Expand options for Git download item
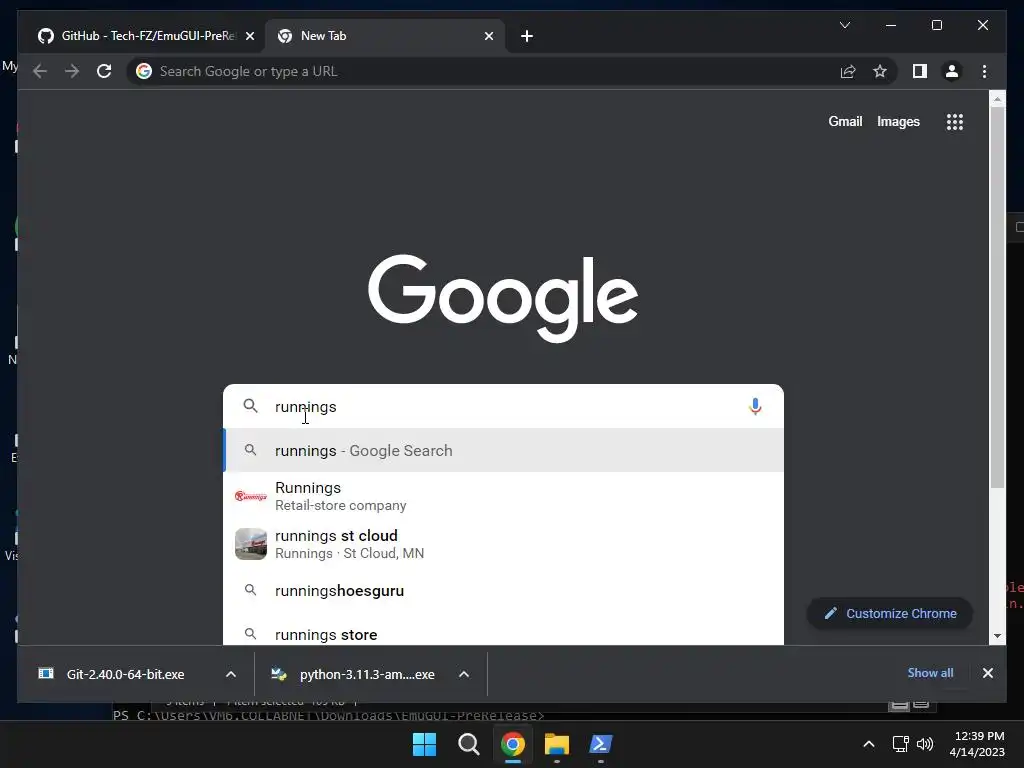The width and height of the screenshot is (1024, 768). click(x=231, y=674)
